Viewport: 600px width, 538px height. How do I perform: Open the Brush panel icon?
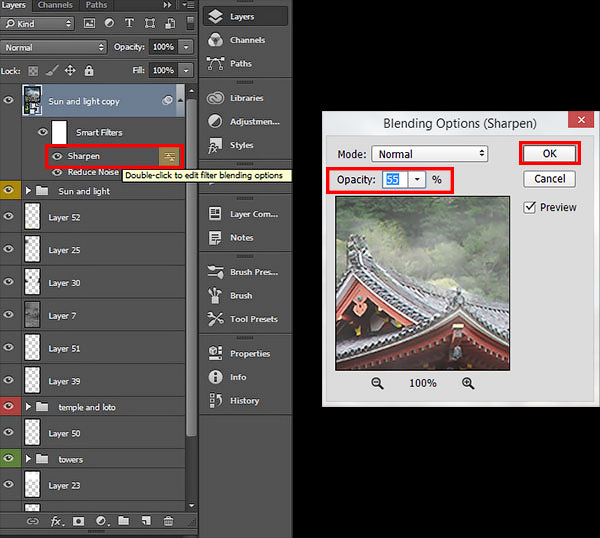[215, 295]
